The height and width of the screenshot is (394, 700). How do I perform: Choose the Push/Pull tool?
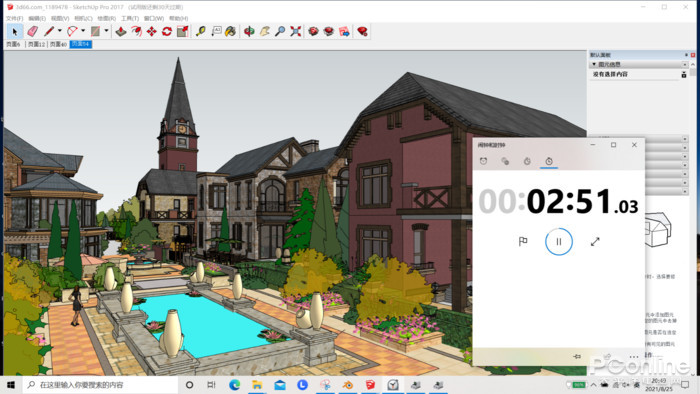[121, 31]
